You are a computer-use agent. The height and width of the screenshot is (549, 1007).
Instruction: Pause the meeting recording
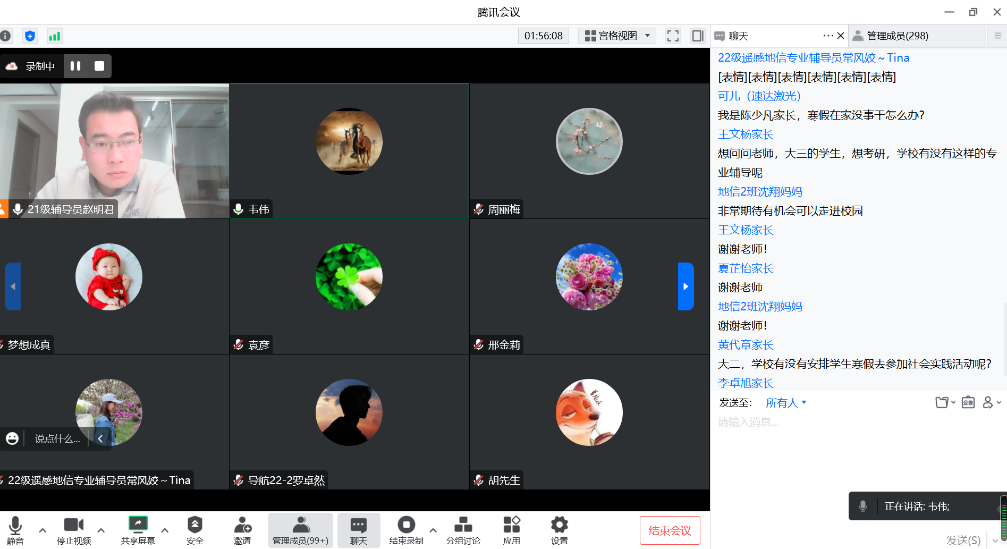click(x=75, y=66)
